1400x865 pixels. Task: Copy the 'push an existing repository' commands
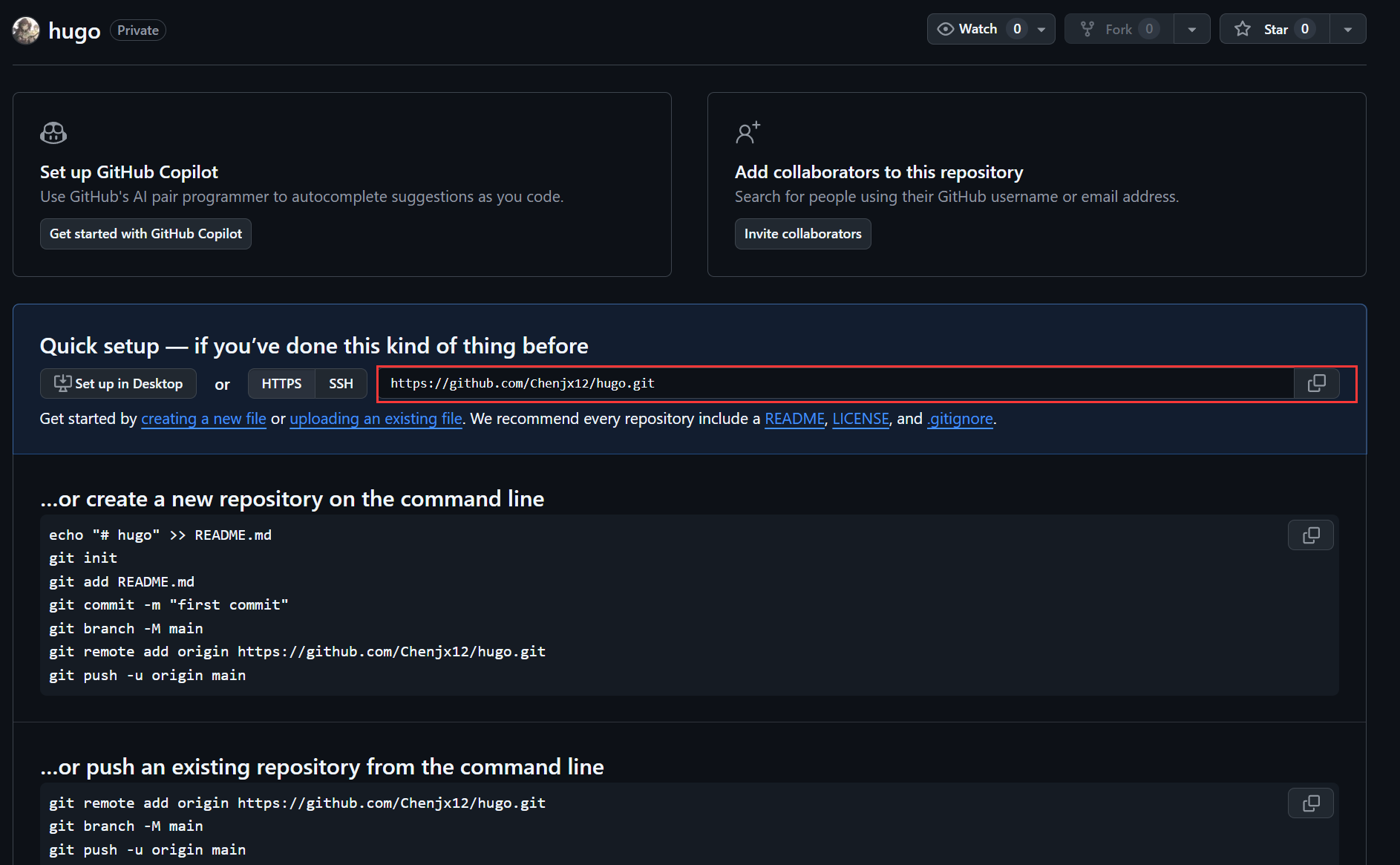coord(1310,803)
